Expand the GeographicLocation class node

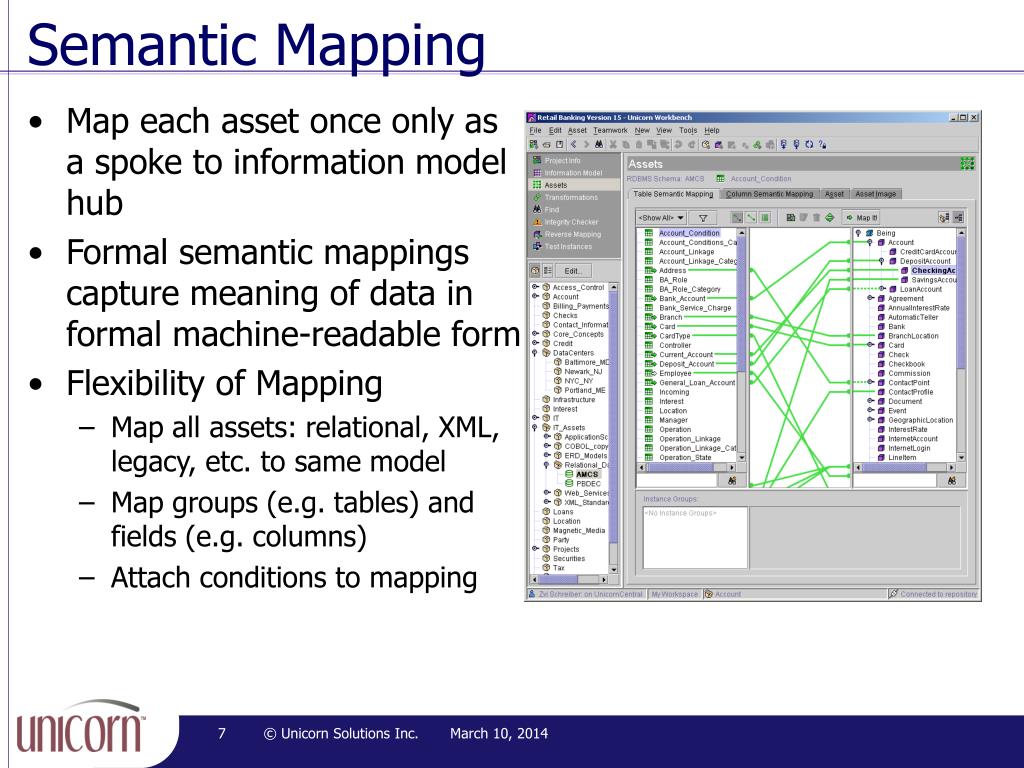tap(871, 420)
